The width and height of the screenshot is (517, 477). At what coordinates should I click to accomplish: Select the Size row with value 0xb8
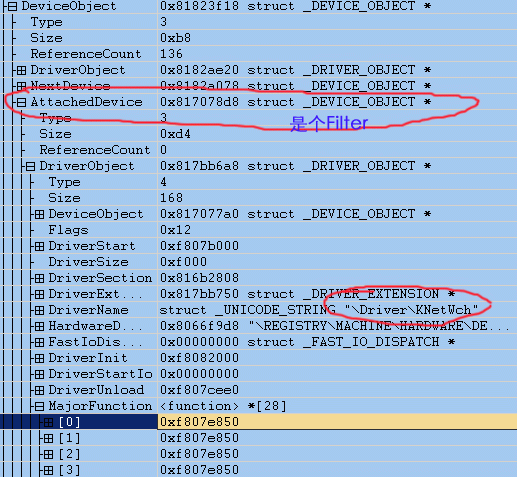pos(46,38)
